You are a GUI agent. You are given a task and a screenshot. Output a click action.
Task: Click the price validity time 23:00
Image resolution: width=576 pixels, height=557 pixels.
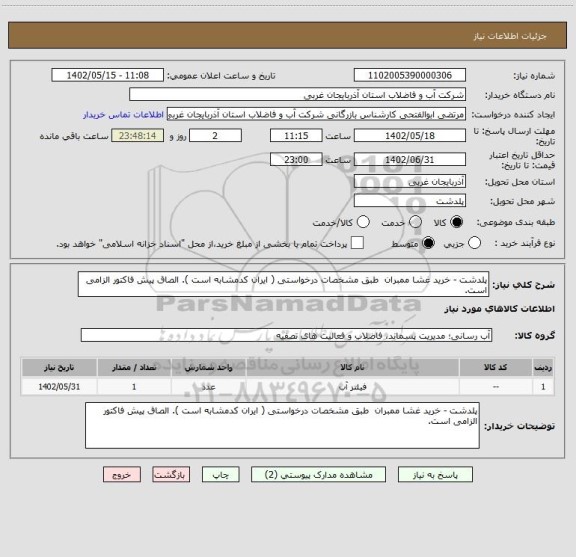pyautogui.click(x=296, y=159)
